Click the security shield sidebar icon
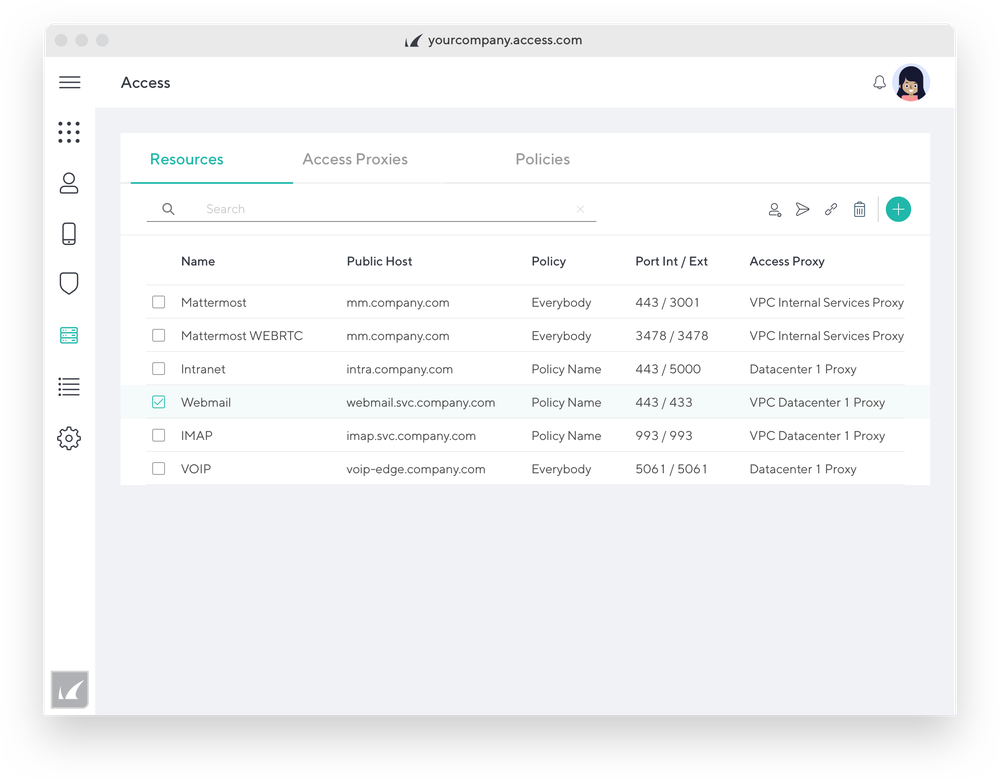Image resolution: width=1000 pixels, height=780 pixels. (x=69, y=283)
